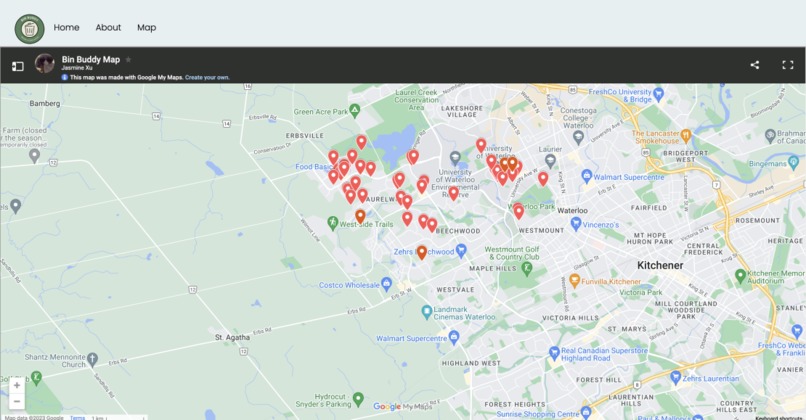Go to the About page

[108, 28]
